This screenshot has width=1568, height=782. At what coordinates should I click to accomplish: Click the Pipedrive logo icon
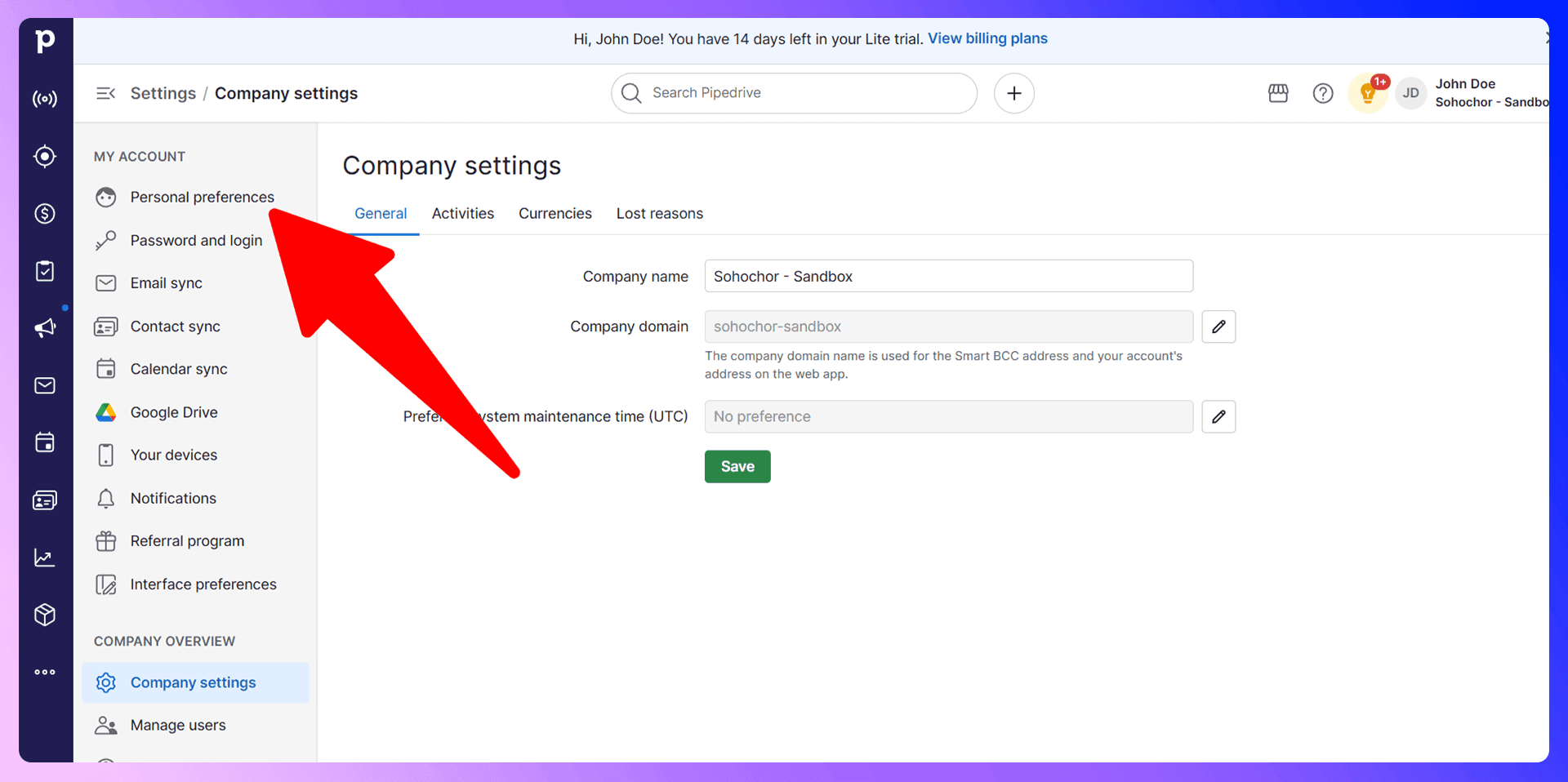click(x=46, y=40)
